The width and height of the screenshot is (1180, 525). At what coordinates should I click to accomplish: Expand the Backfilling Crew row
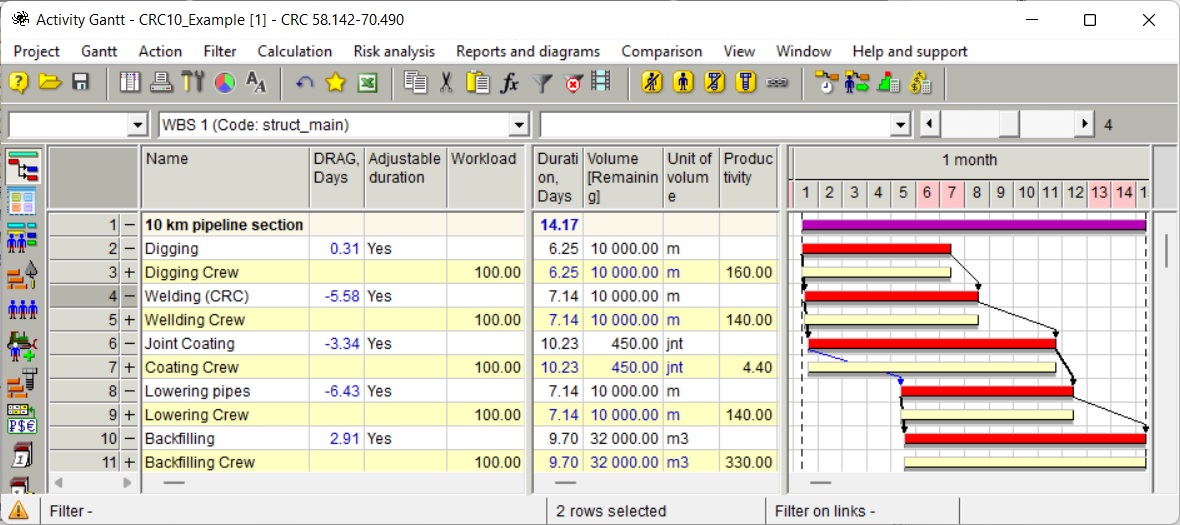pos(131,463)
